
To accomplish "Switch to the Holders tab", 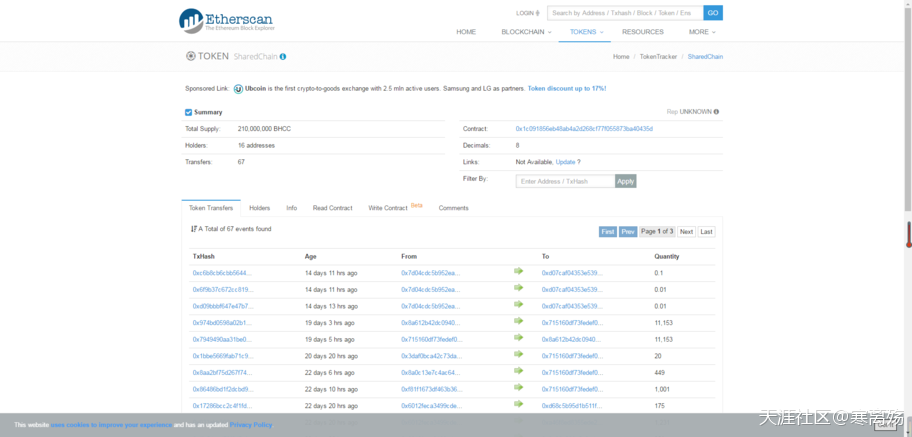I will [x=259, y=208].
